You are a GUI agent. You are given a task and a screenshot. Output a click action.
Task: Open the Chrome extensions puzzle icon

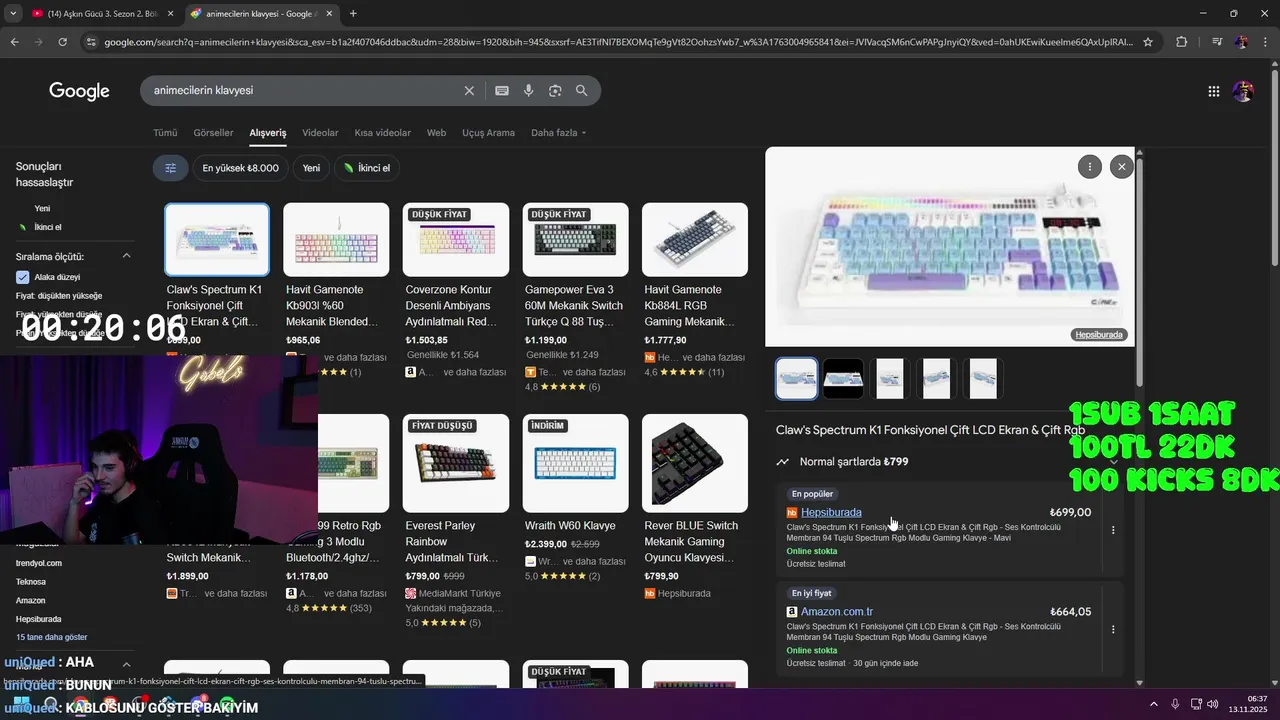(1182, 42)
